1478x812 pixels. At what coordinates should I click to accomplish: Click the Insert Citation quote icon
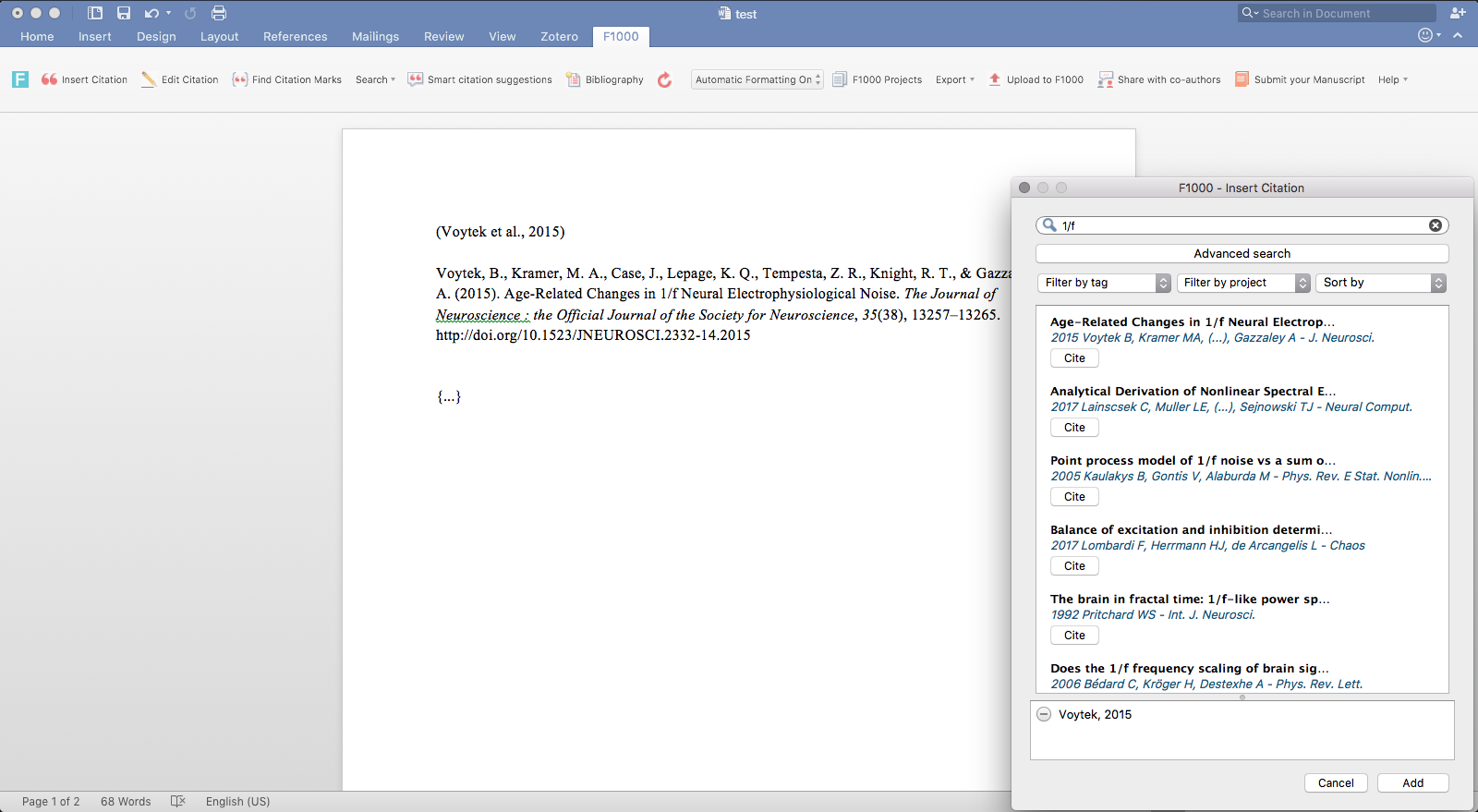49,79
